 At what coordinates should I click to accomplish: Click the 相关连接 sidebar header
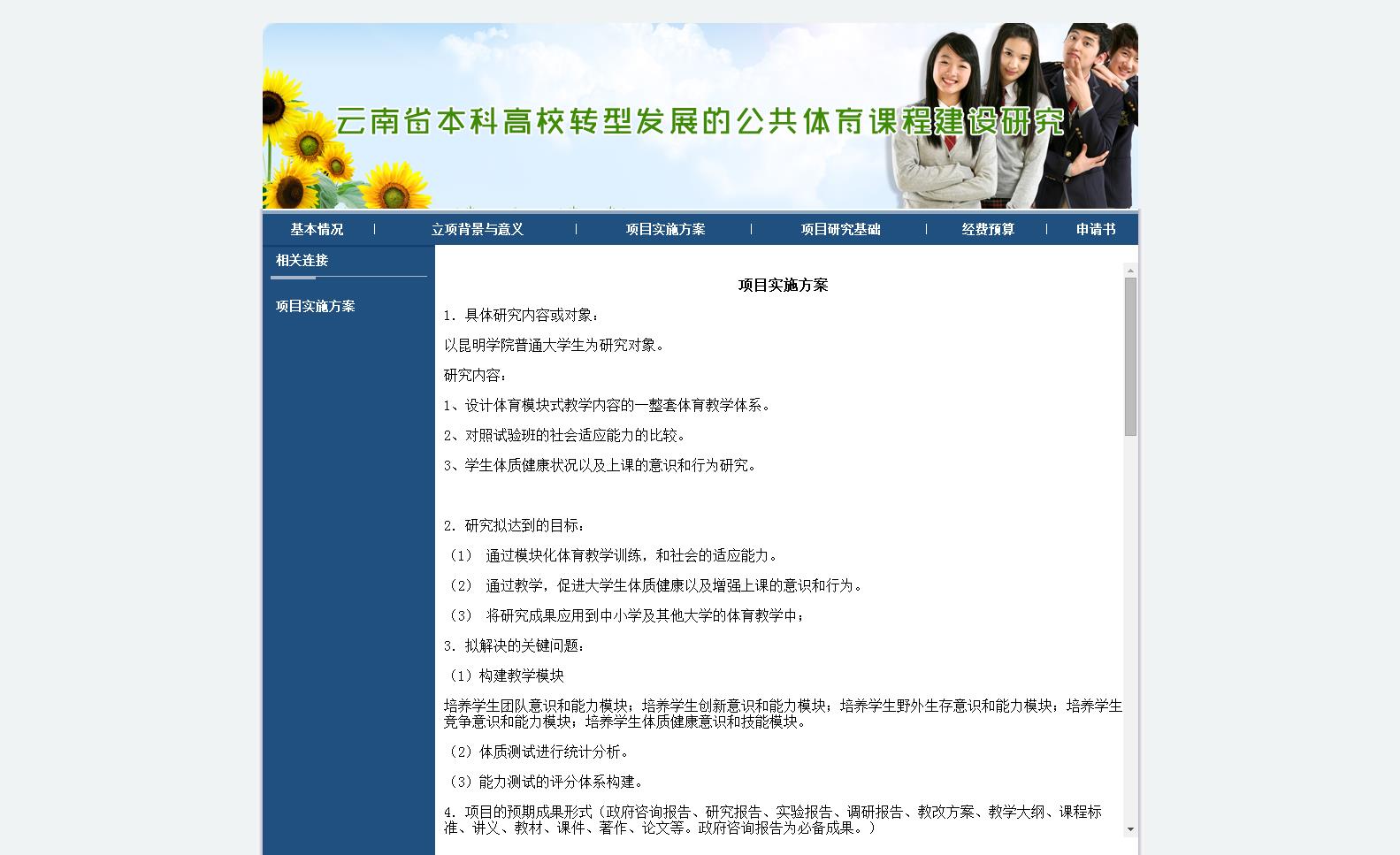click(302, 261)
